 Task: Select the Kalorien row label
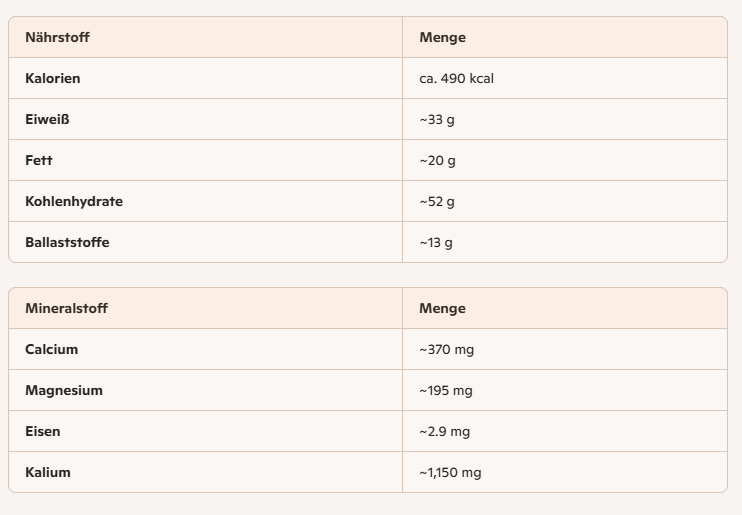pos(53,78)
